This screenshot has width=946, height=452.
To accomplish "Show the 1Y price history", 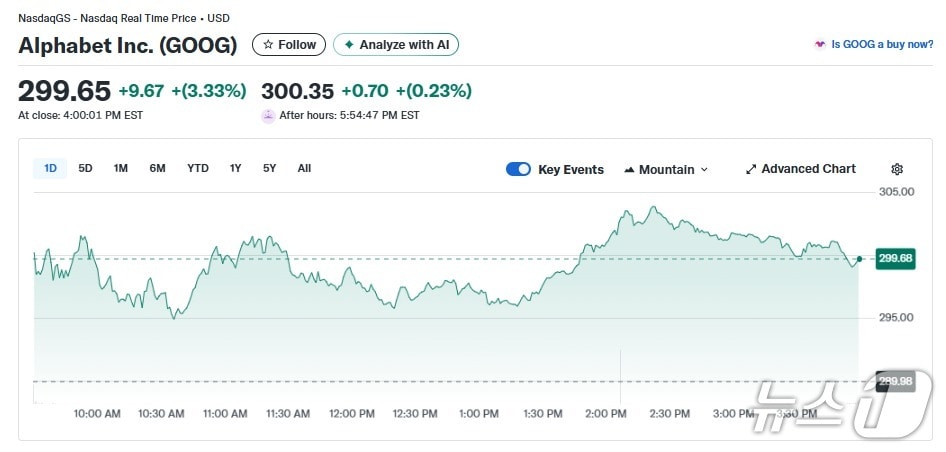I will (235, 168).
